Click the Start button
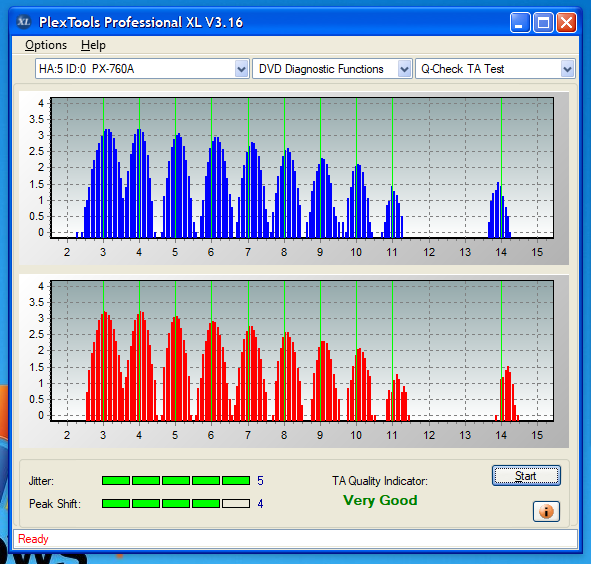The height and width of the screenshot is (564, 591). [x=526, y=476]
